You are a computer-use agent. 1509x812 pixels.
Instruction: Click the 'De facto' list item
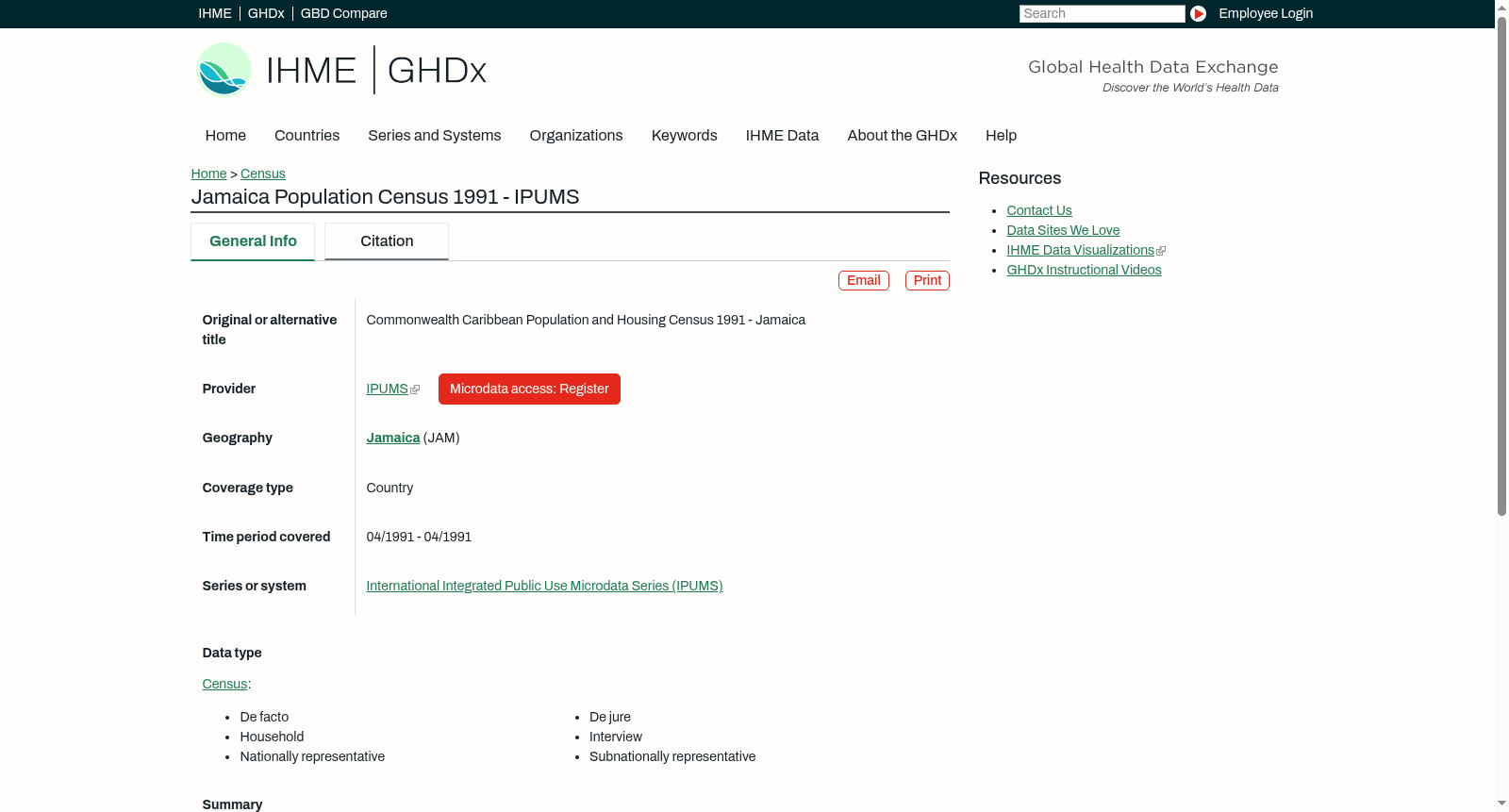[x=264, y=717]
